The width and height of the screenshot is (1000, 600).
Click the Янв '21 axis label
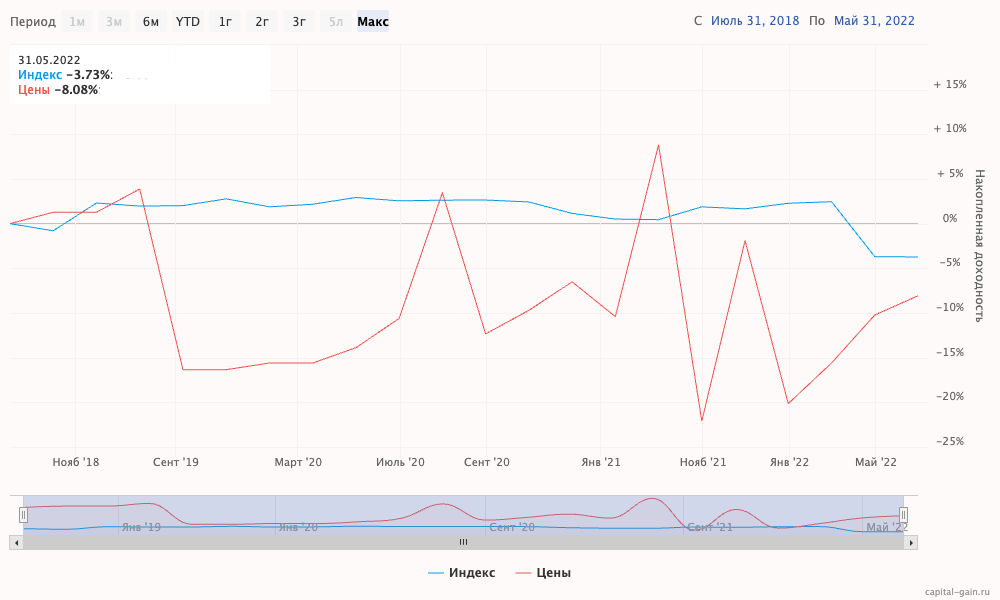pos(601,462)
